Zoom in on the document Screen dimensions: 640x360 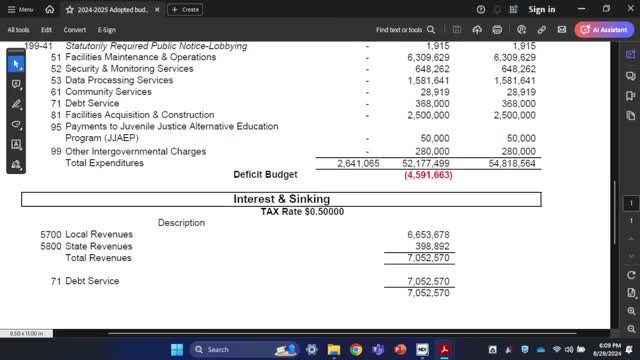click(631, 311)
